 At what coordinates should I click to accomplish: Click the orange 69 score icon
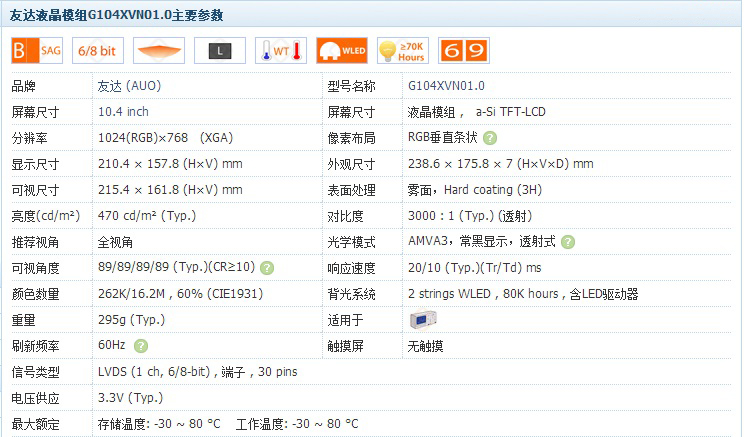[463, 51]
